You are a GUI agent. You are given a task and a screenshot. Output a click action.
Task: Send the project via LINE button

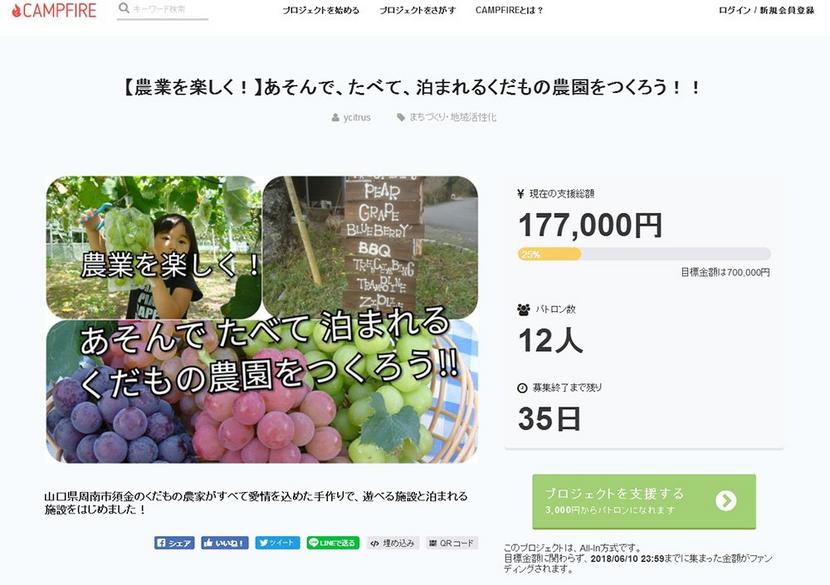pyautogui.click(x=333, y=543)
